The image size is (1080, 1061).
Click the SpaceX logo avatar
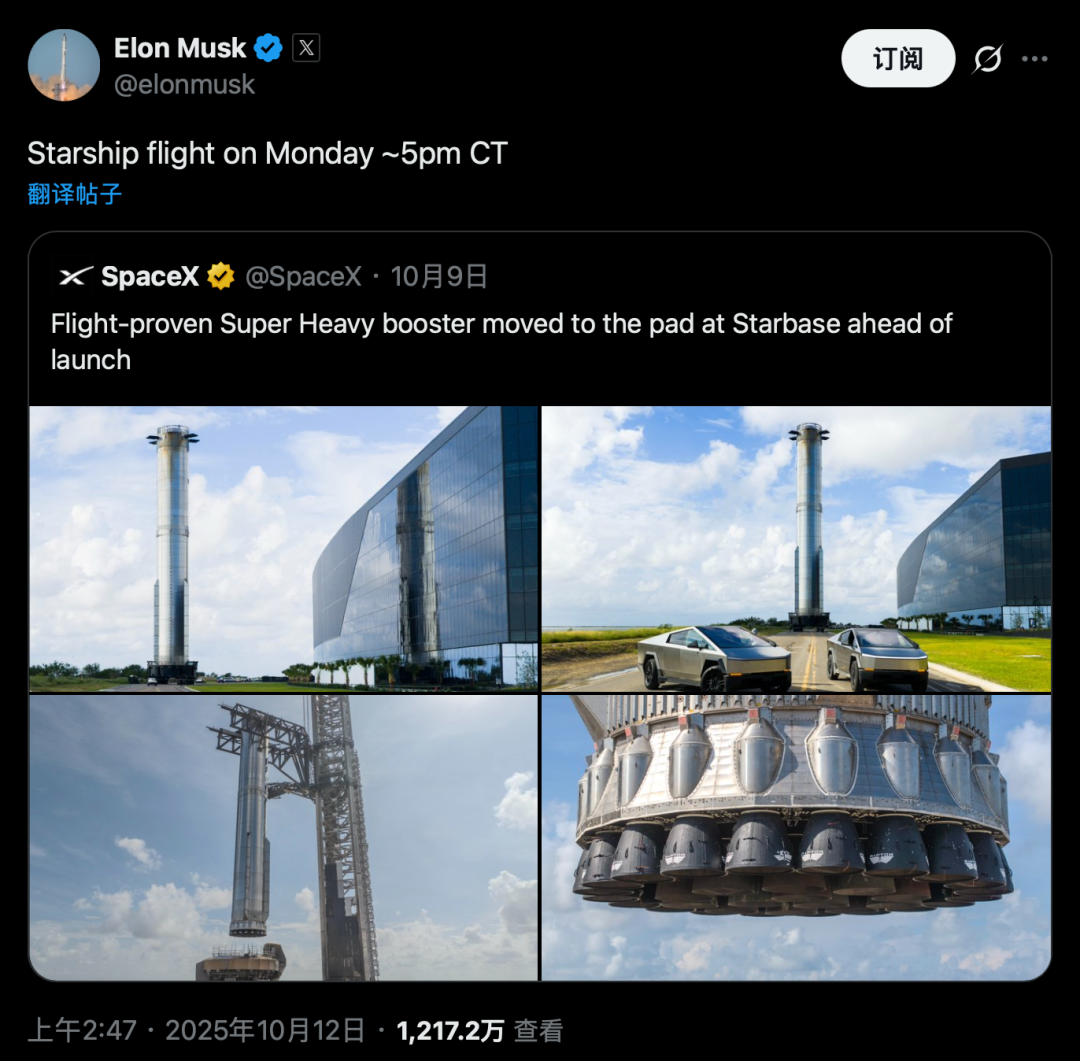pos(76,277)
